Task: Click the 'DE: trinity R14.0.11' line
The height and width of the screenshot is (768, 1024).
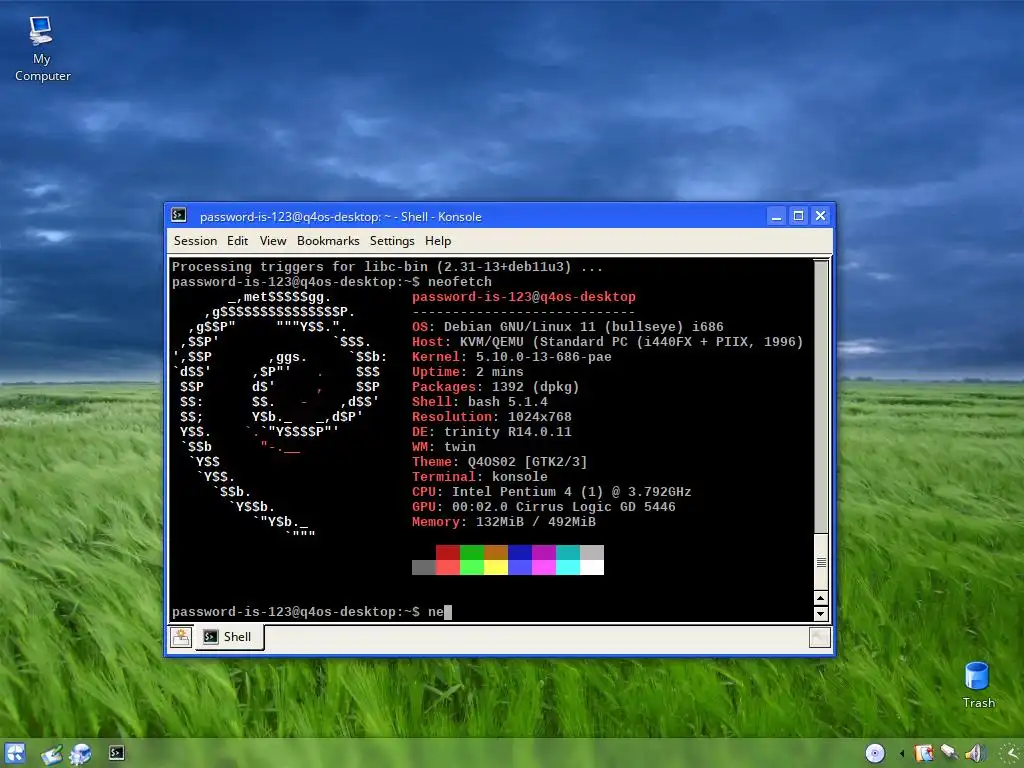Action: pyautogui.click(x=492, y=432)
